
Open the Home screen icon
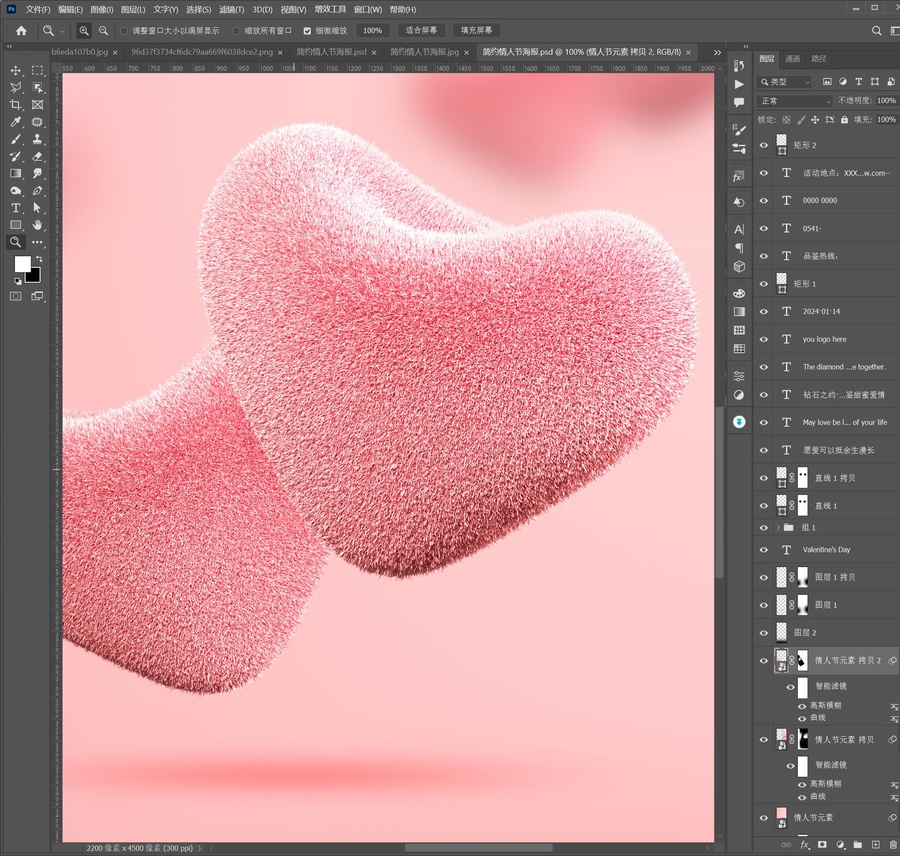(21, 30)
